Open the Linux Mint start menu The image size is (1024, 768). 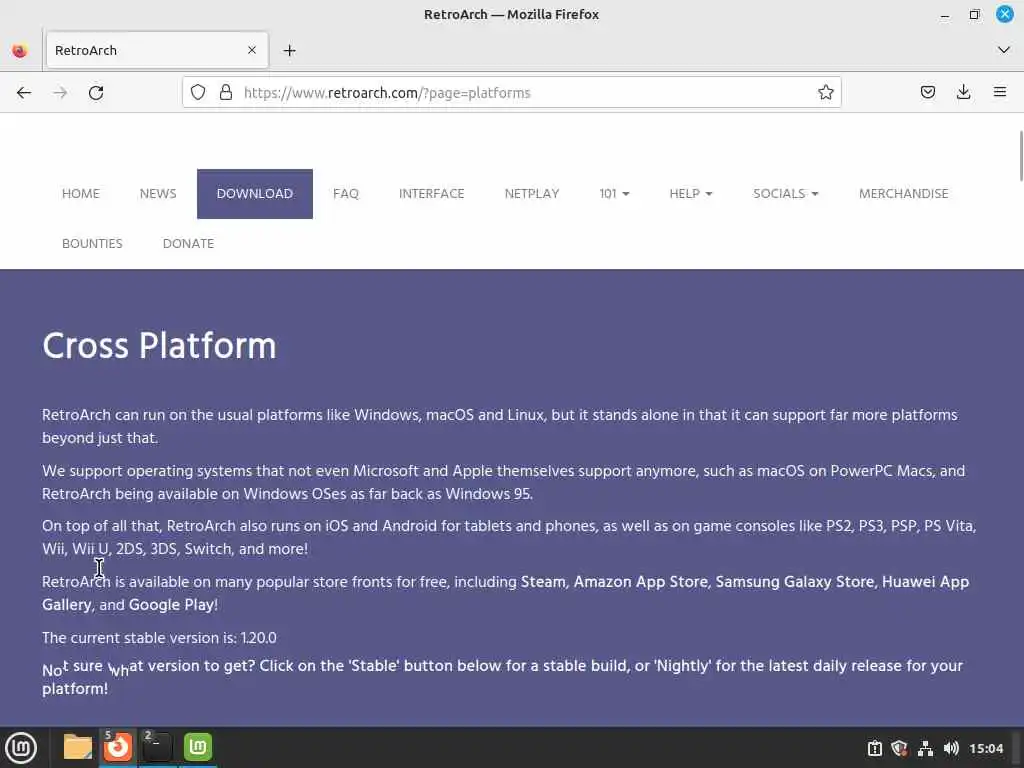click(21, 748)
